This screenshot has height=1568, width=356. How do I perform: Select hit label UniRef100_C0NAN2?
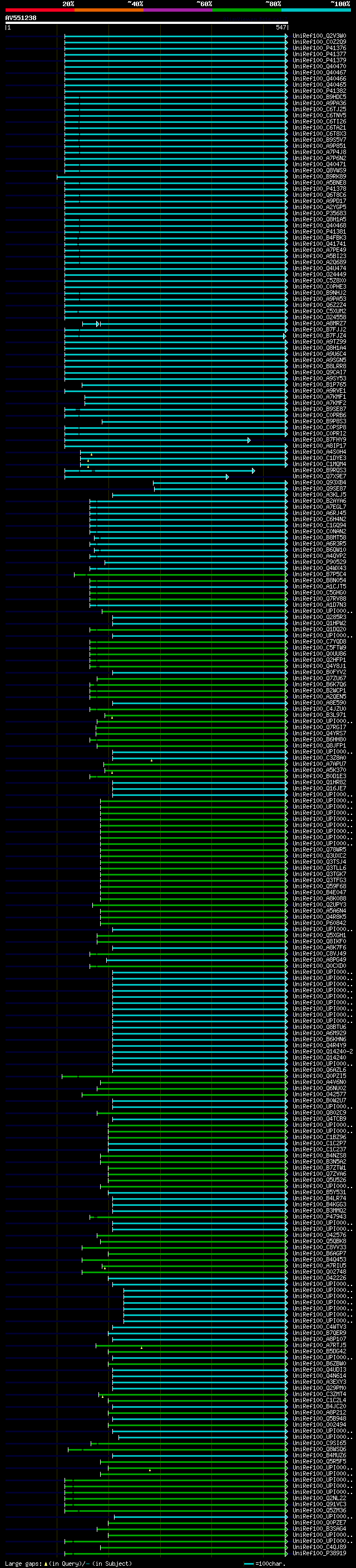pyautogui.click(x=319, y=531)
